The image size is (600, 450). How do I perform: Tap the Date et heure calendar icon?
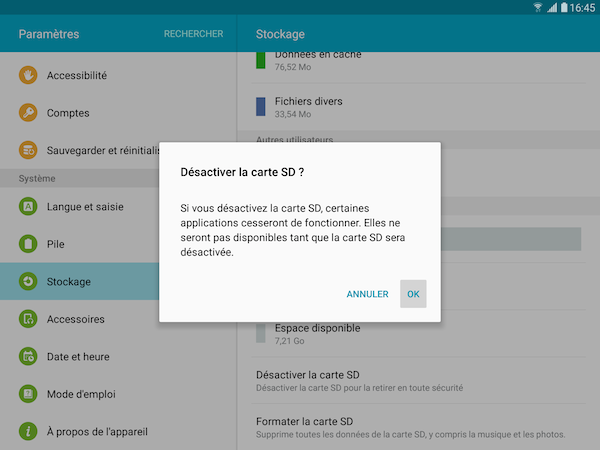coord(28,357)
